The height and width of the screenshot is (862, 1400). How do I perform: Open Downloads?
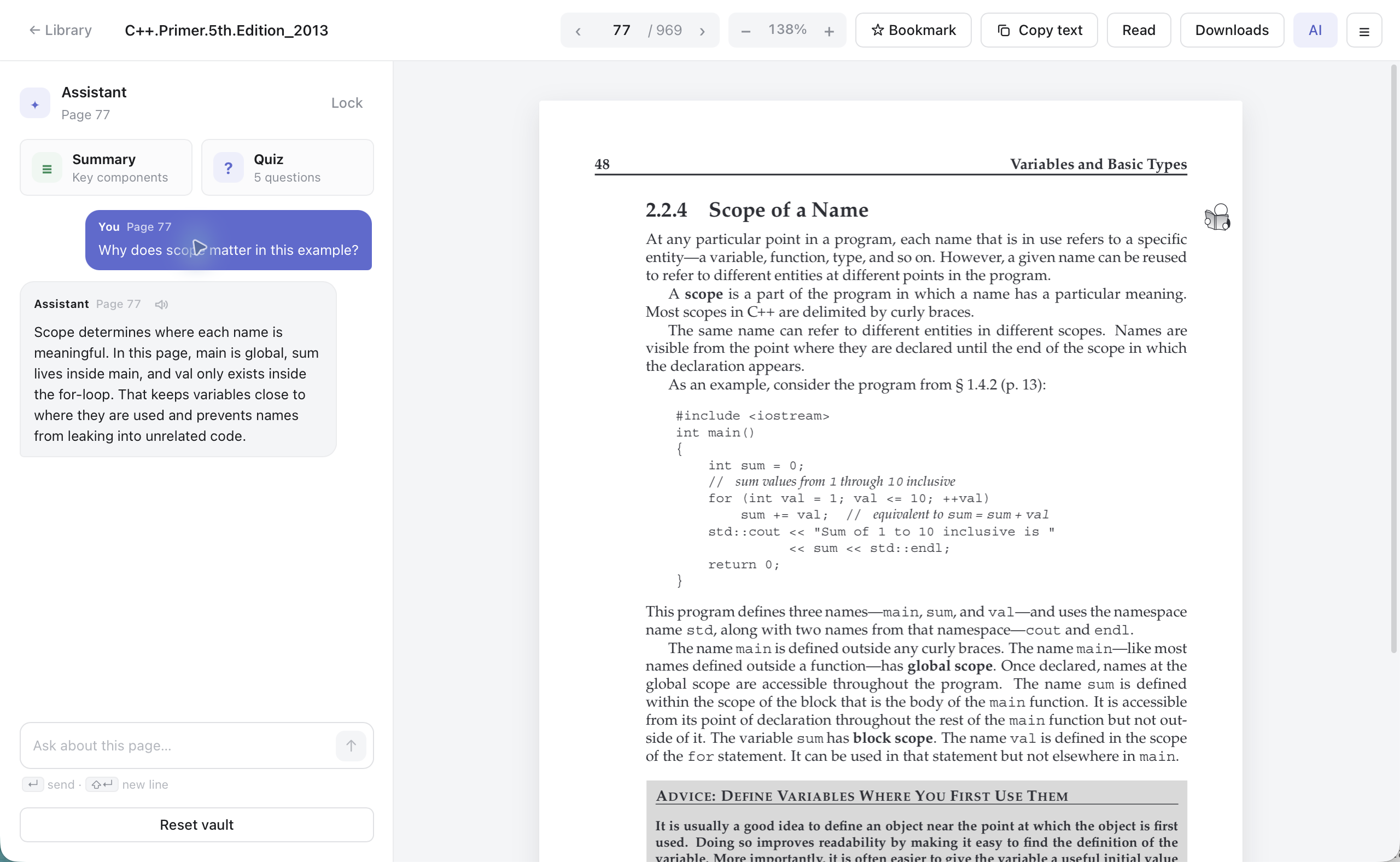[1231, 30]
